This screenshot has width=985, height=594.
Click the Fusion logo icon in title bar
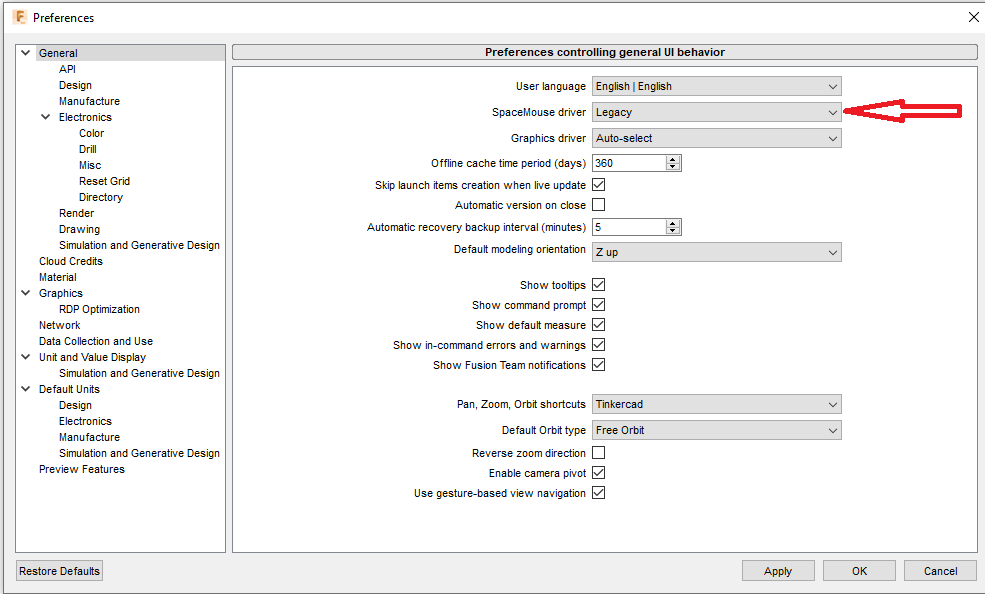[19, 17]
